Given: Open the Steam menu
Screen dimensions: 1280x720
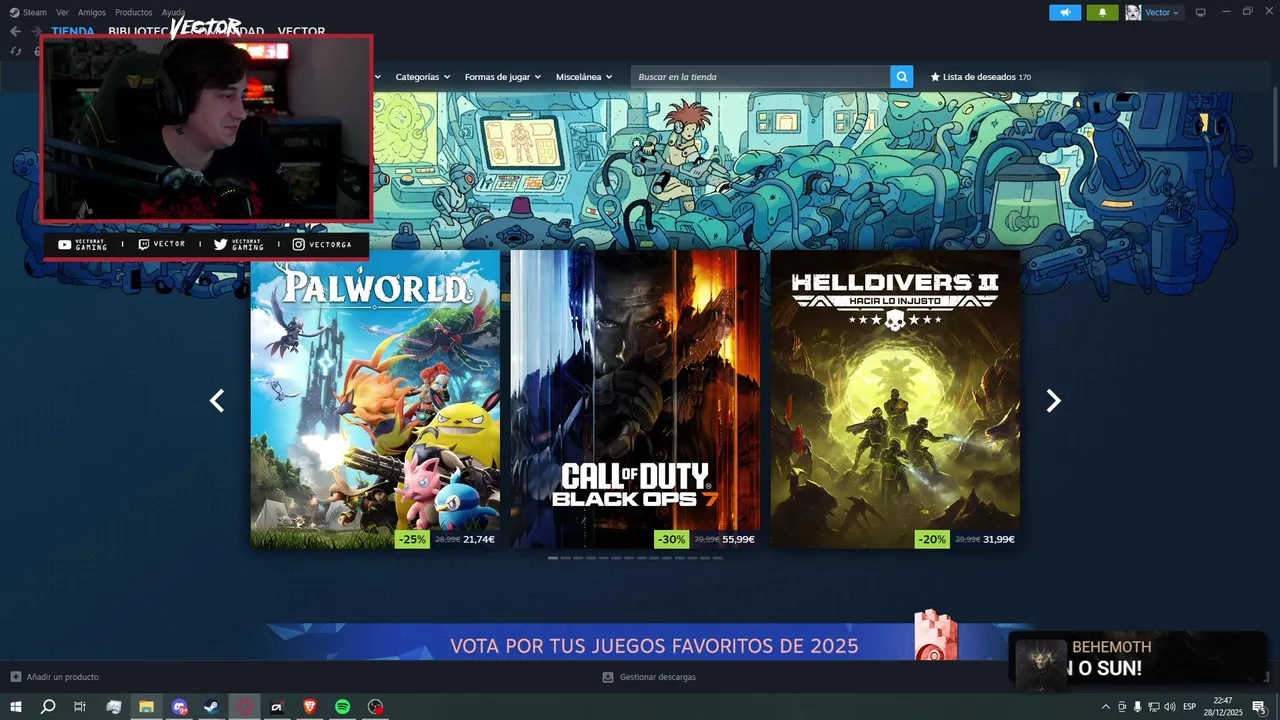Looking at the screenshot, I should (34, 12).
